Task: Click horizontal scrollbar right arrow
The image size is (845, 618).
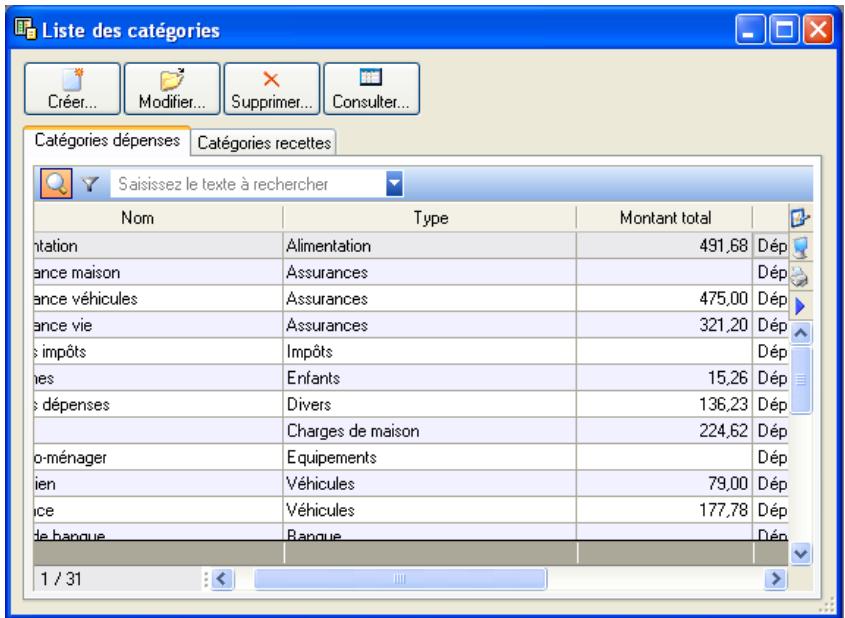Action: click(775, 579)
